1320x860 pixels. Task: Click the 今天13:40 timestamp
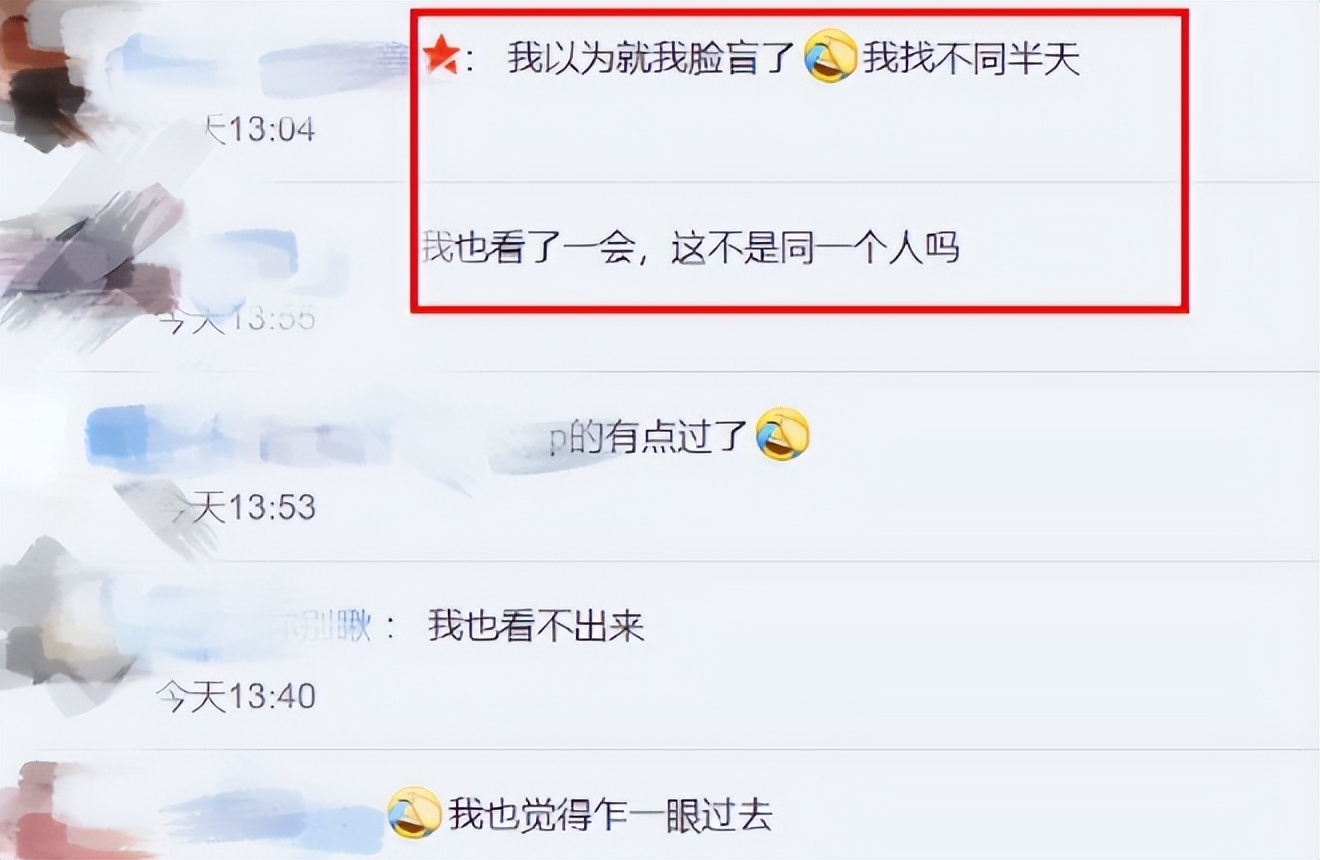tap(236, 695)
